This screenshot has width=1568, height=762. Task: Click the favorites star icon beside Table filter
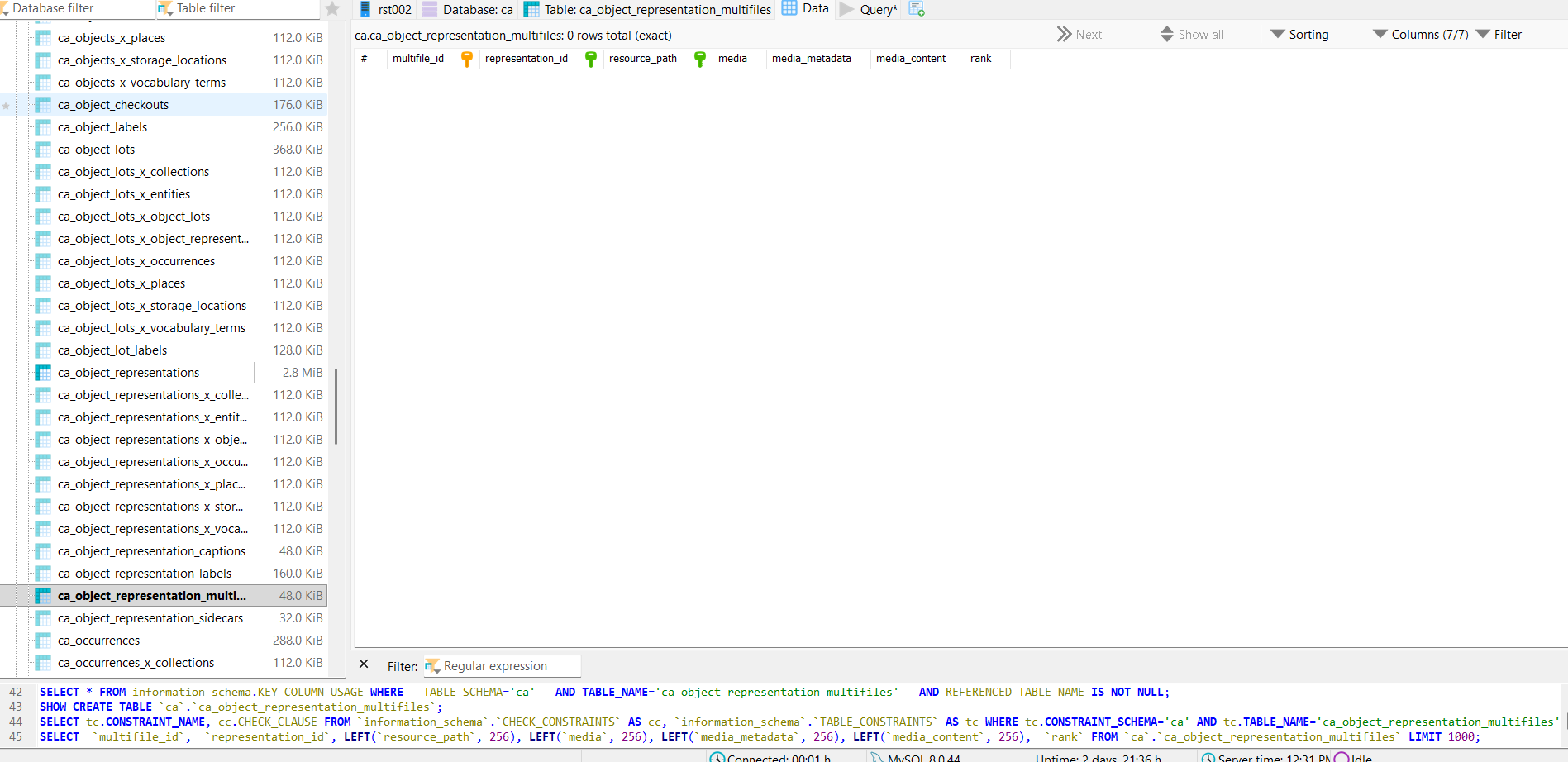click(332, 9)
